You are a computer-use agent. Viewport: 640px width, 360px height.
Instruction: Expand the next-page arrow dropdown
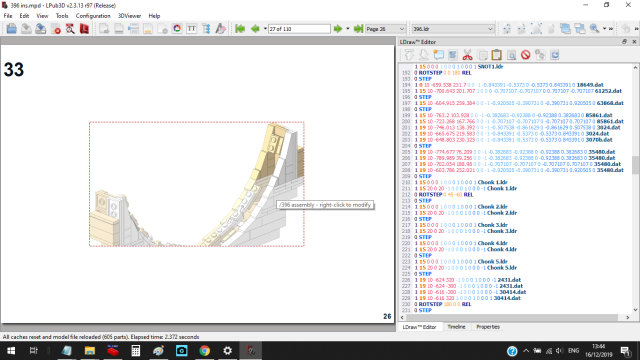348,29
